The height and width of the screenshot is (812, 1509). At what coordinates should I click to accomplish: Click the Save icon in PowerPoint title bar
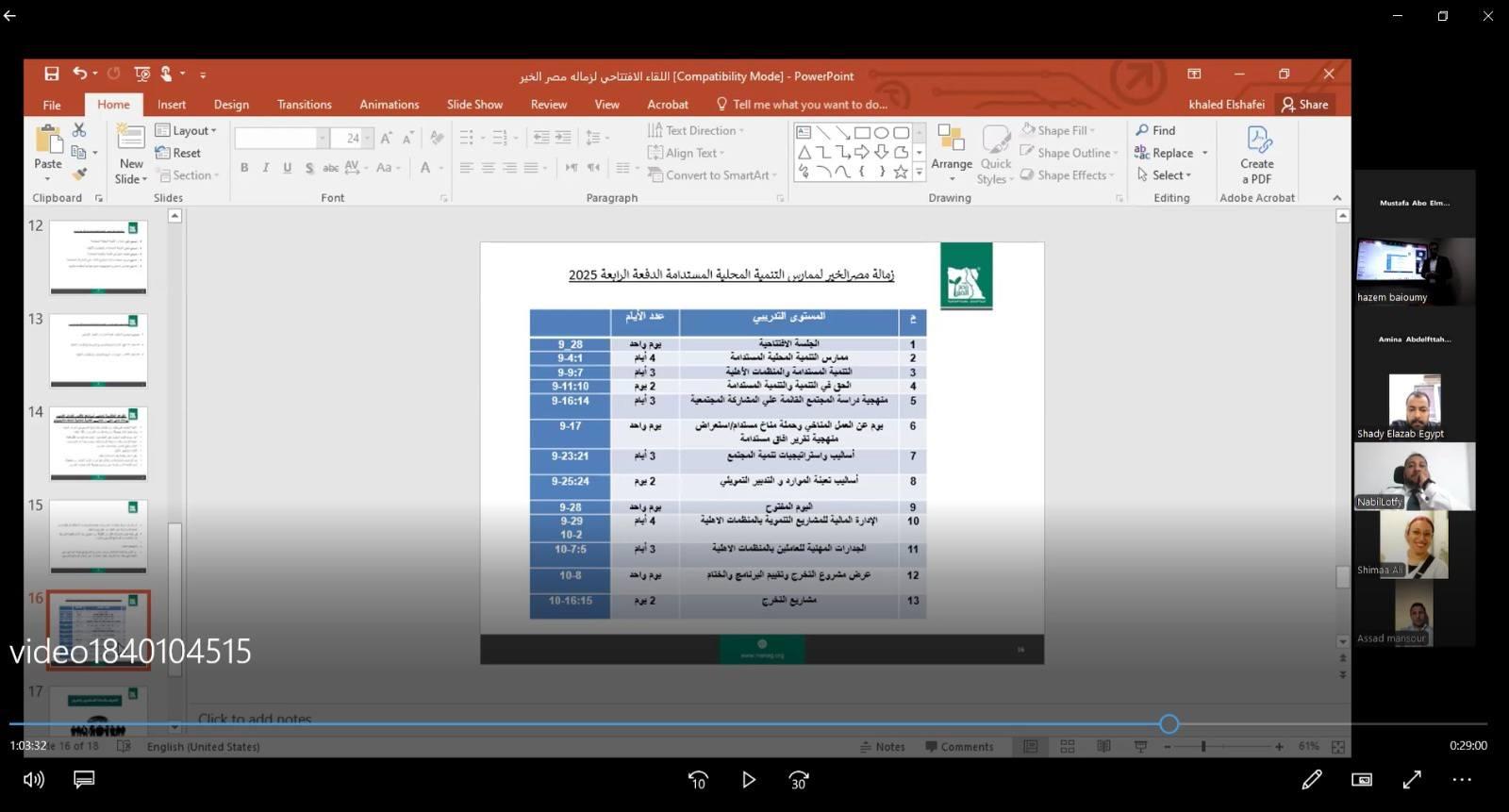click(52, 74)
